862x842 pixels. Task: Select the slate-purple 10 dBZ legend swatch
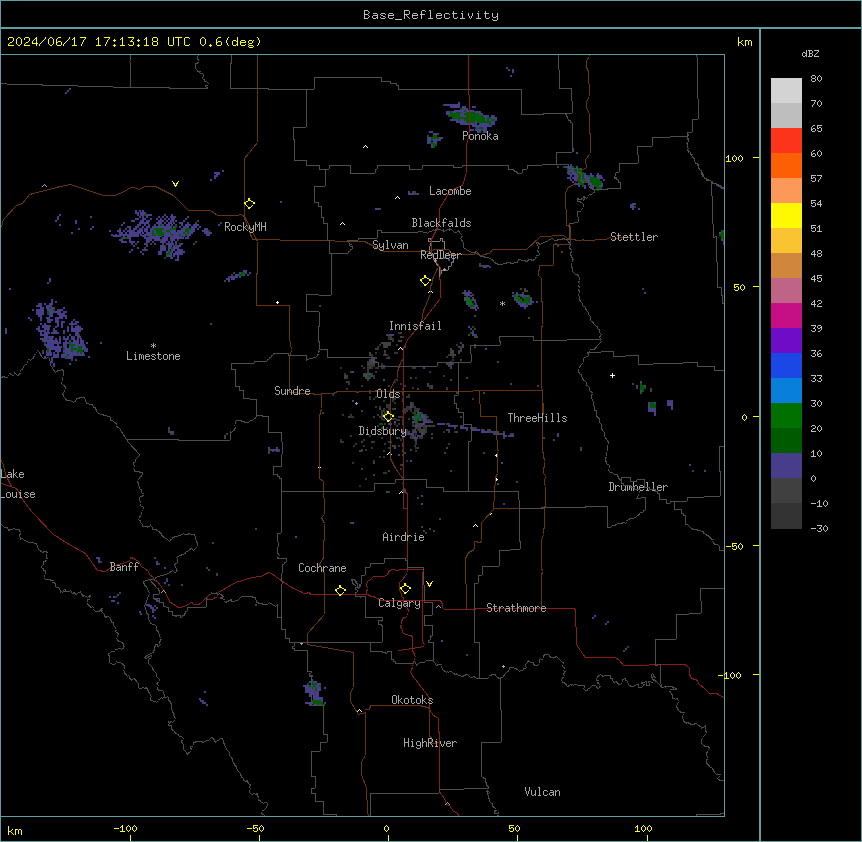pos(786,466)
